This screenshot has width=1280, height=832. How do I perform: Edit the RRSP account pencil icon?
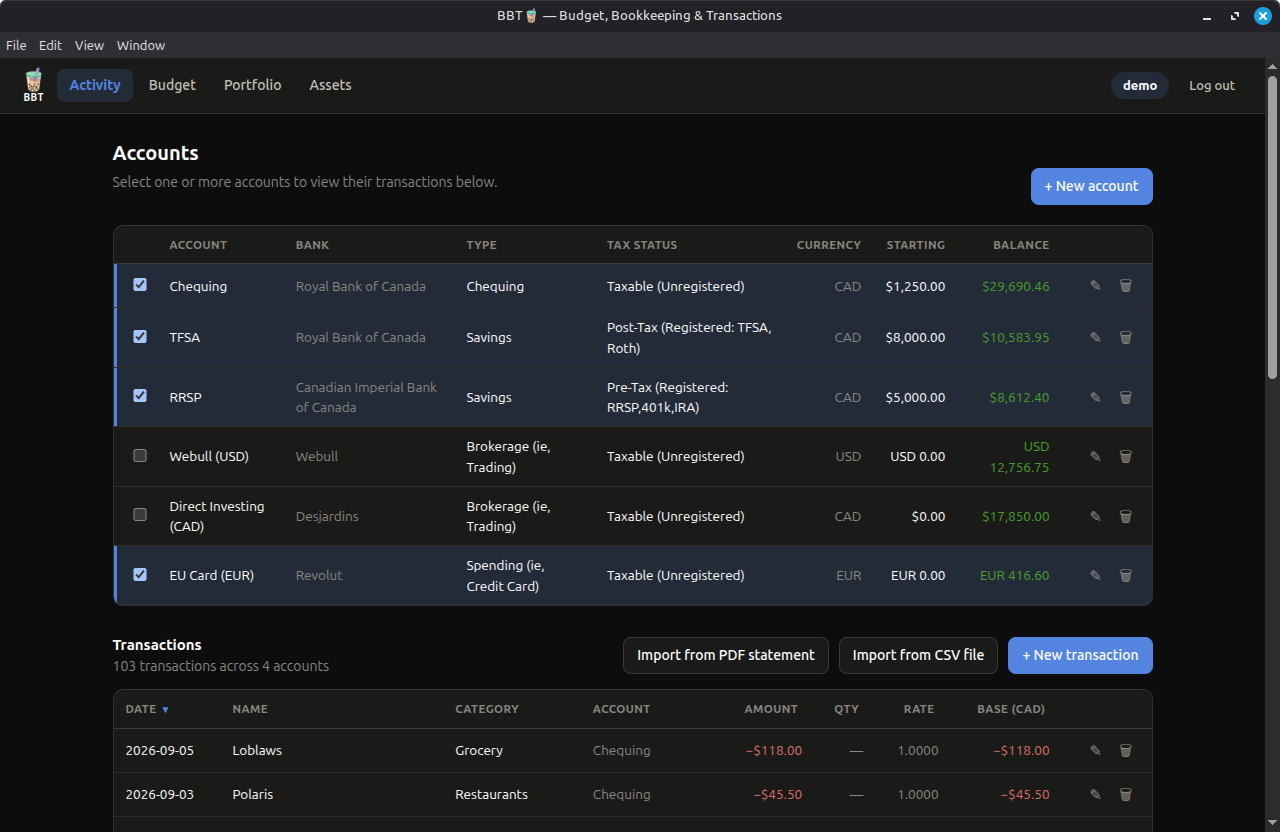click(1095, 398)
